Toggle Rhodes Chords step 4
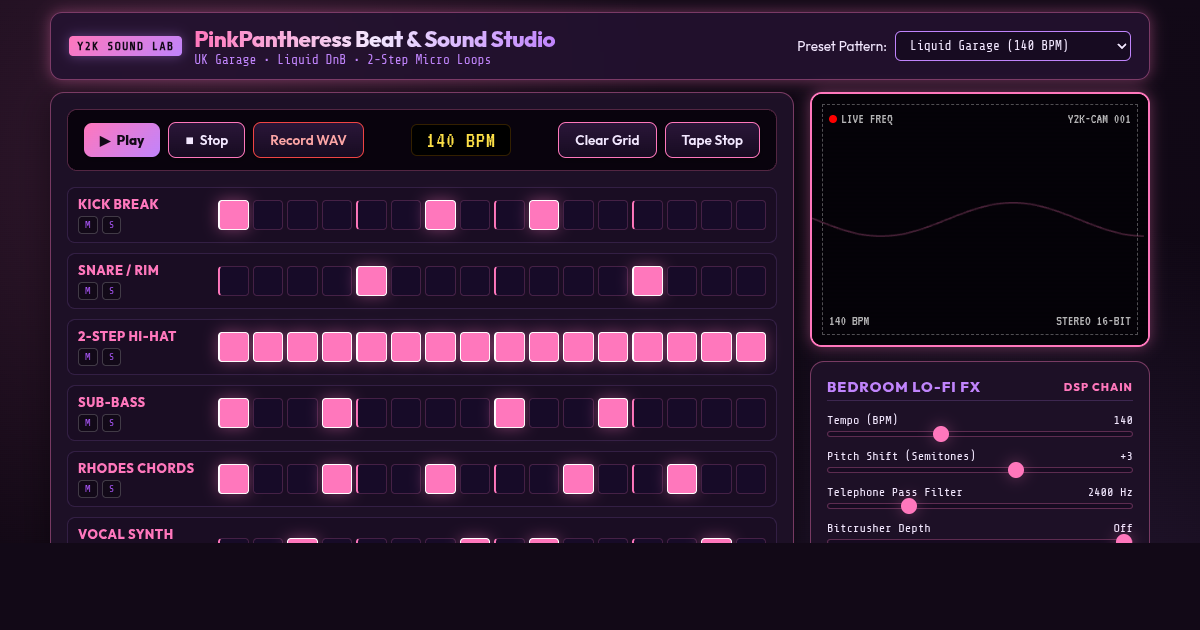The width and height of the screenshot is (1200, 630). click(337, 479)
